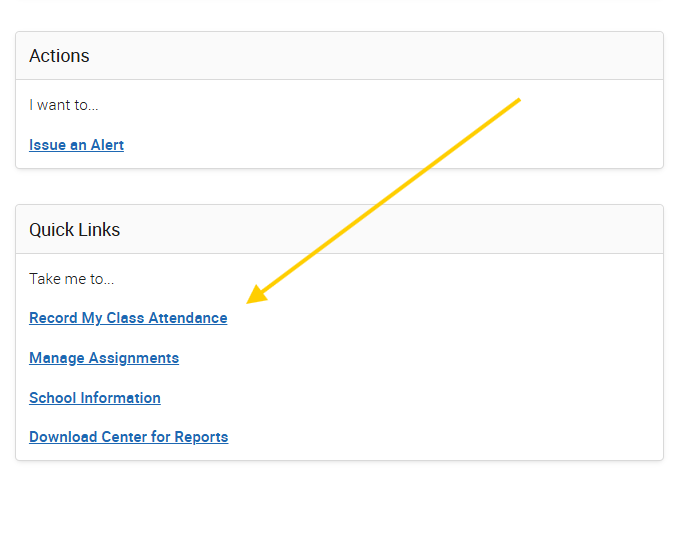The width and height of the screenshot is (689, 536).
Task: Open the School Information page
Action: (x=95, y=398)
